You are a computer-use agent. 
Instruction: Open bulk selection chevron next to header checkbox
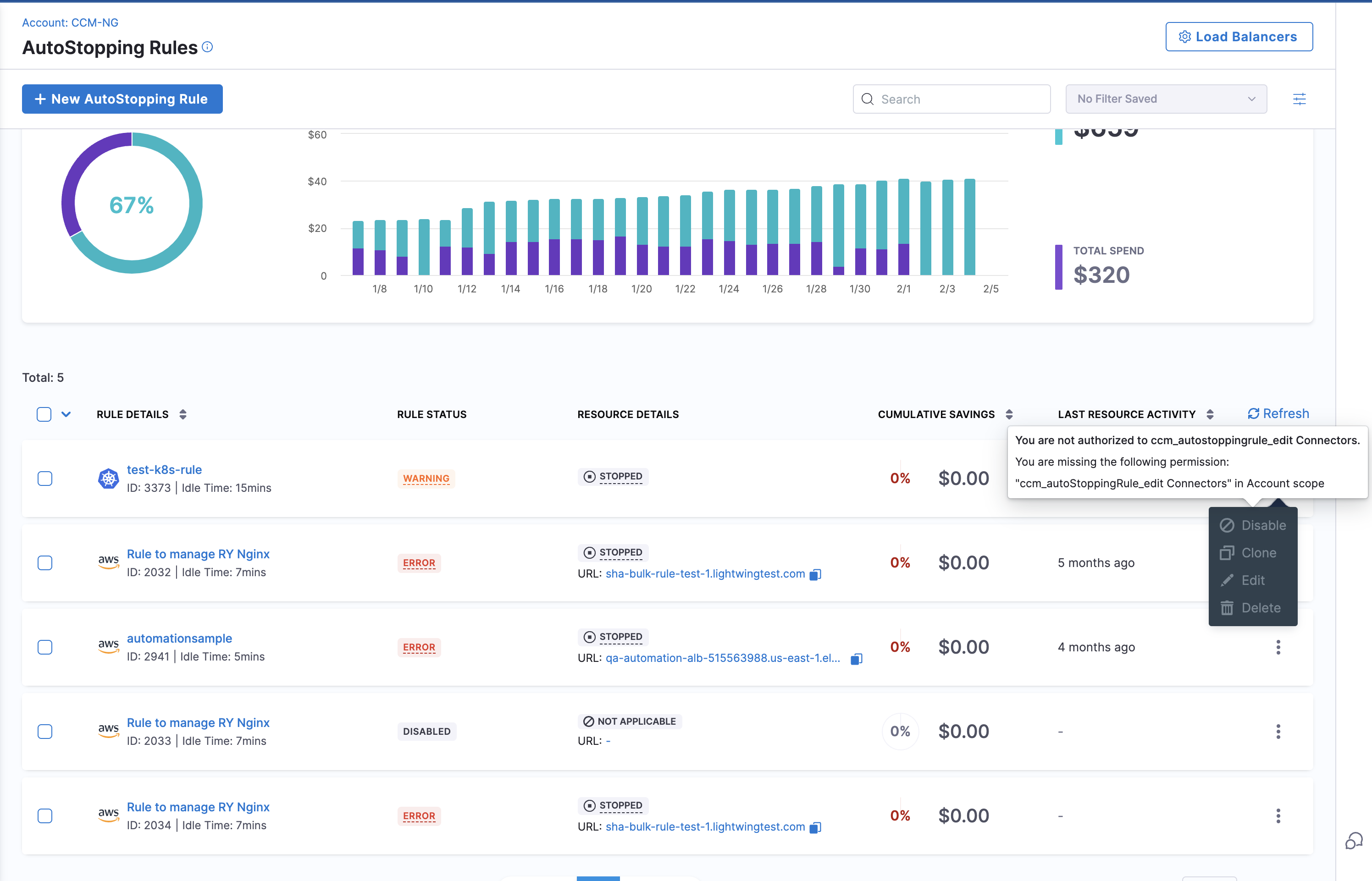66,414
